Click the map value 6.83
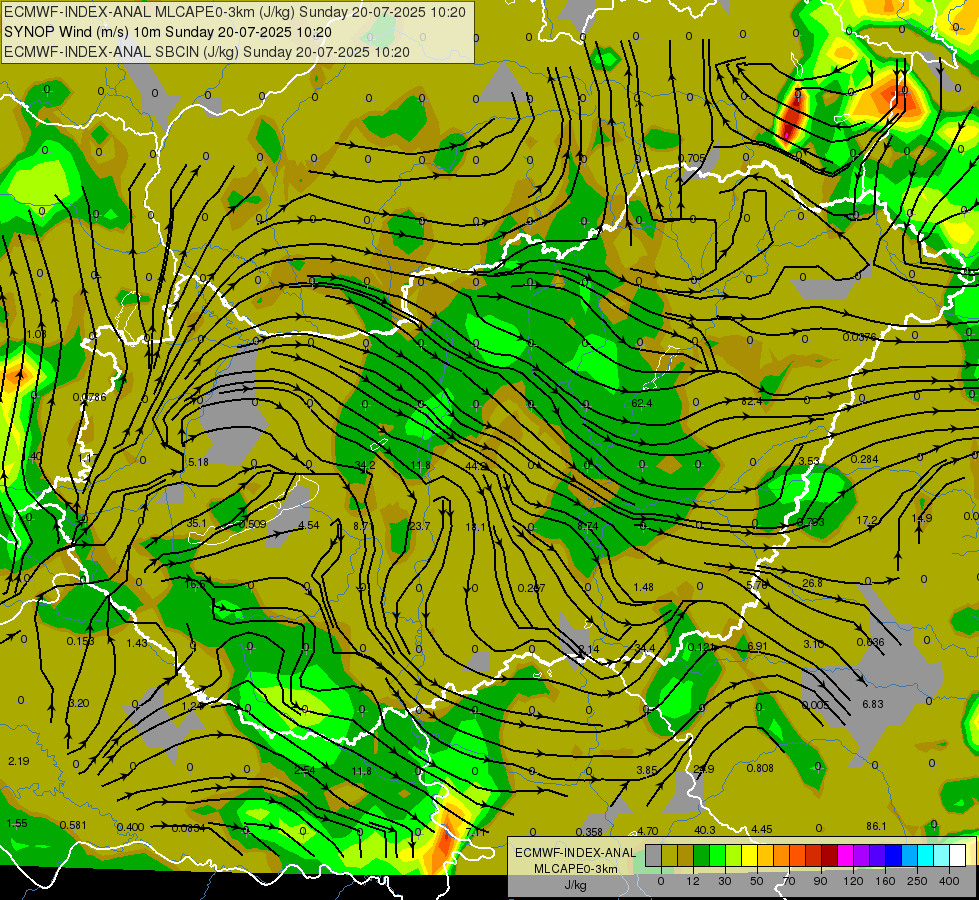The image size is (979, 900). (873, 704)
